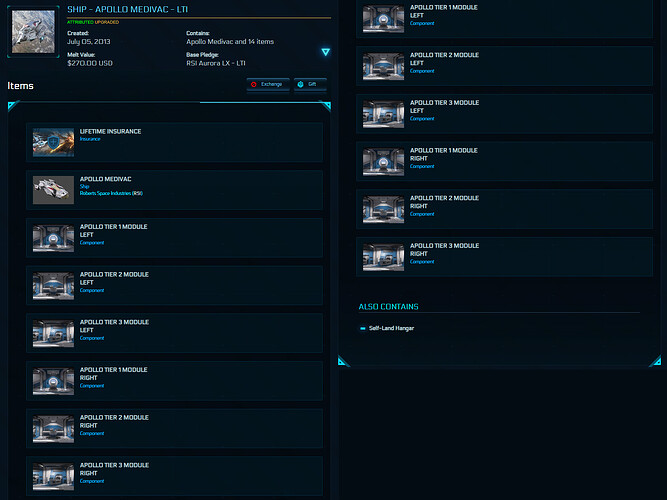Viewport: 667px width, 500px height.
Task: Click the Roberts Space Industries link
Action: pyautogui.click(x=110, y=193)
